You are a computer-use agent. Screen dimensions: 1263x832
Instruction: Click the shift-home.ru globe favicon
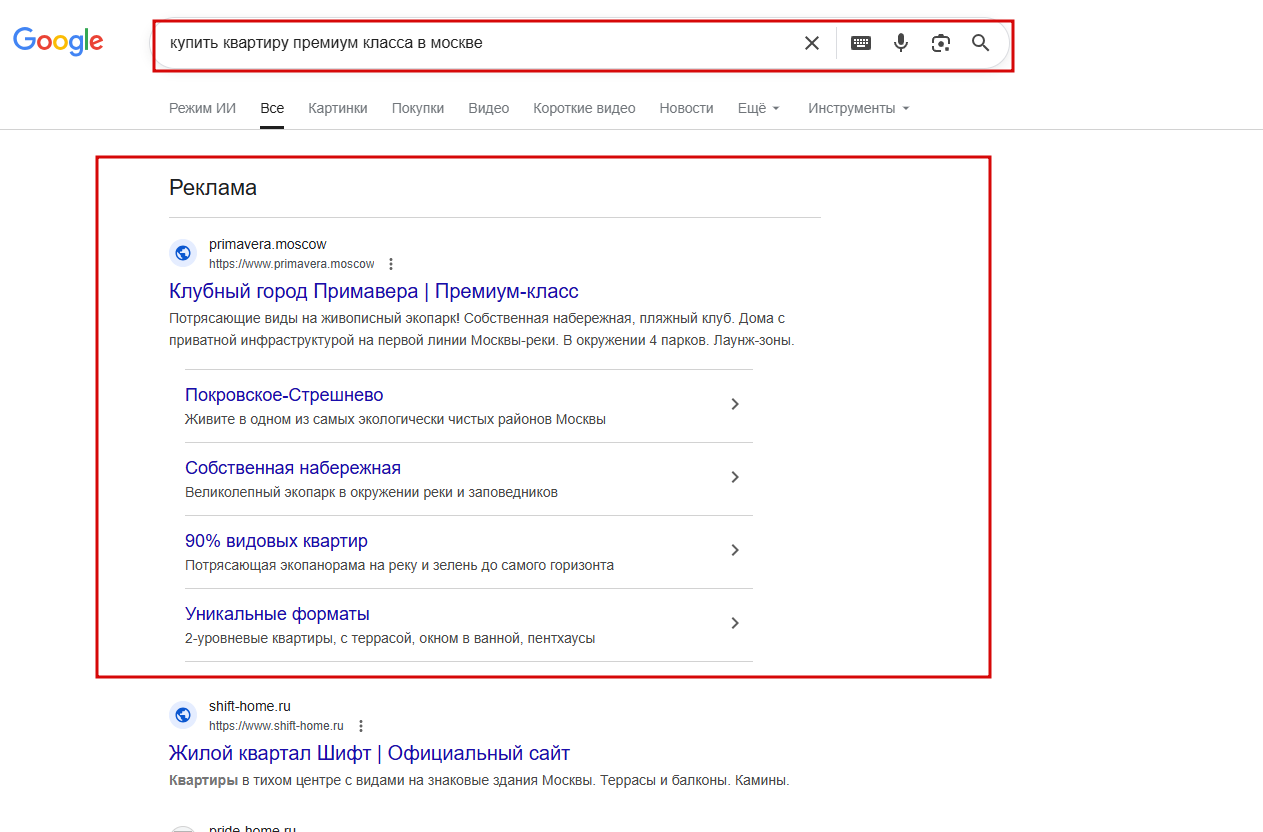click(183, 715)
